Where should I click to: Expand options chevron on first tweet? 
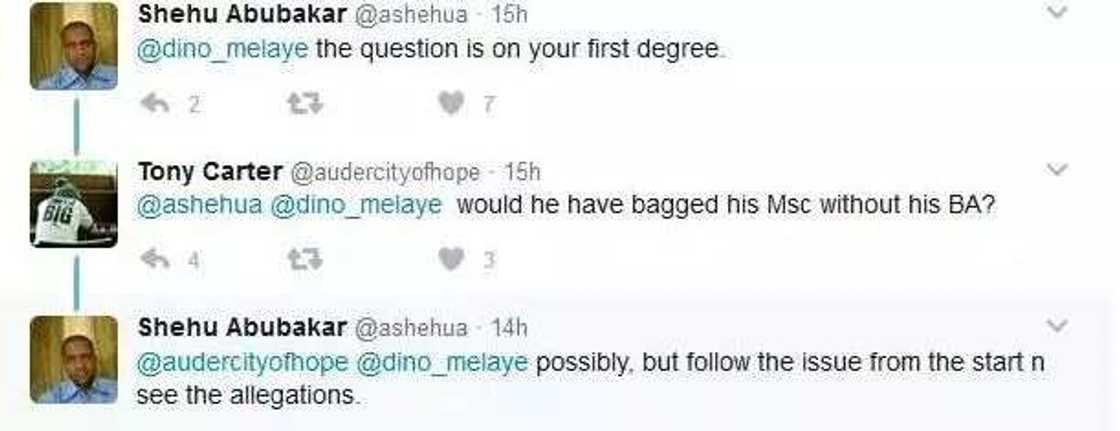1056,13
